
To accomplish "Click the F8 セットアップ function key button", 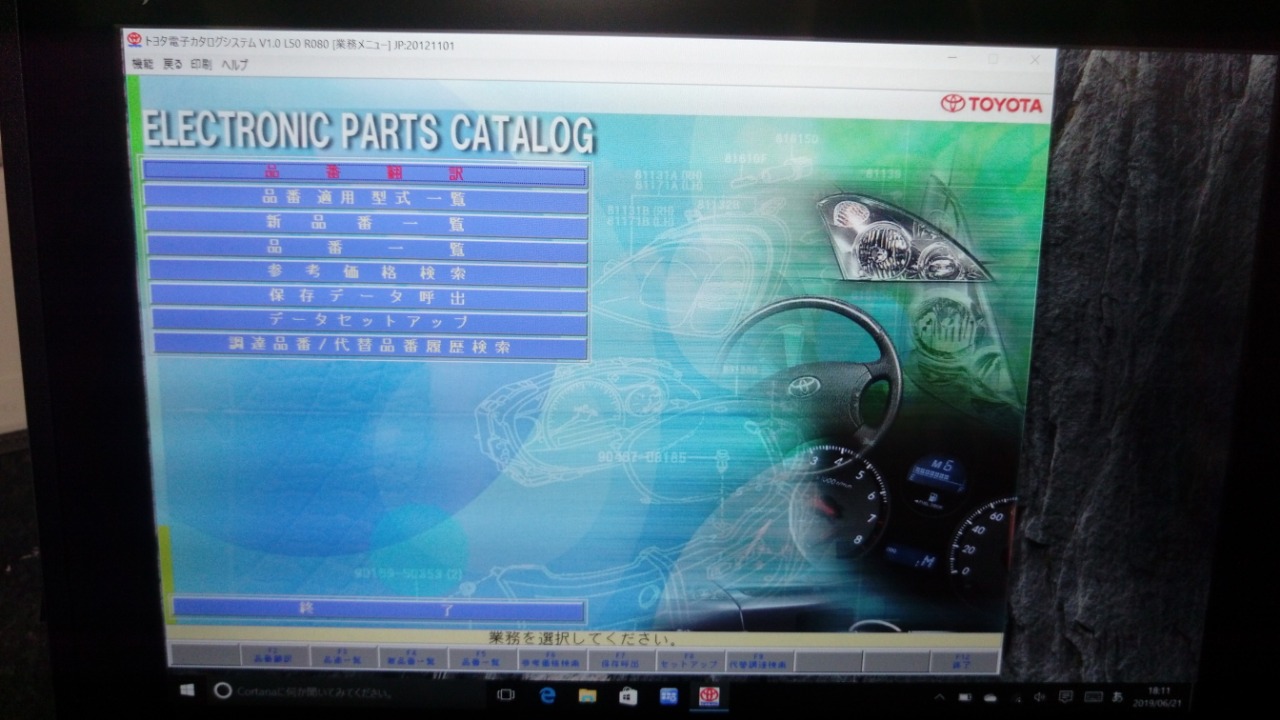I will [690, 660].
